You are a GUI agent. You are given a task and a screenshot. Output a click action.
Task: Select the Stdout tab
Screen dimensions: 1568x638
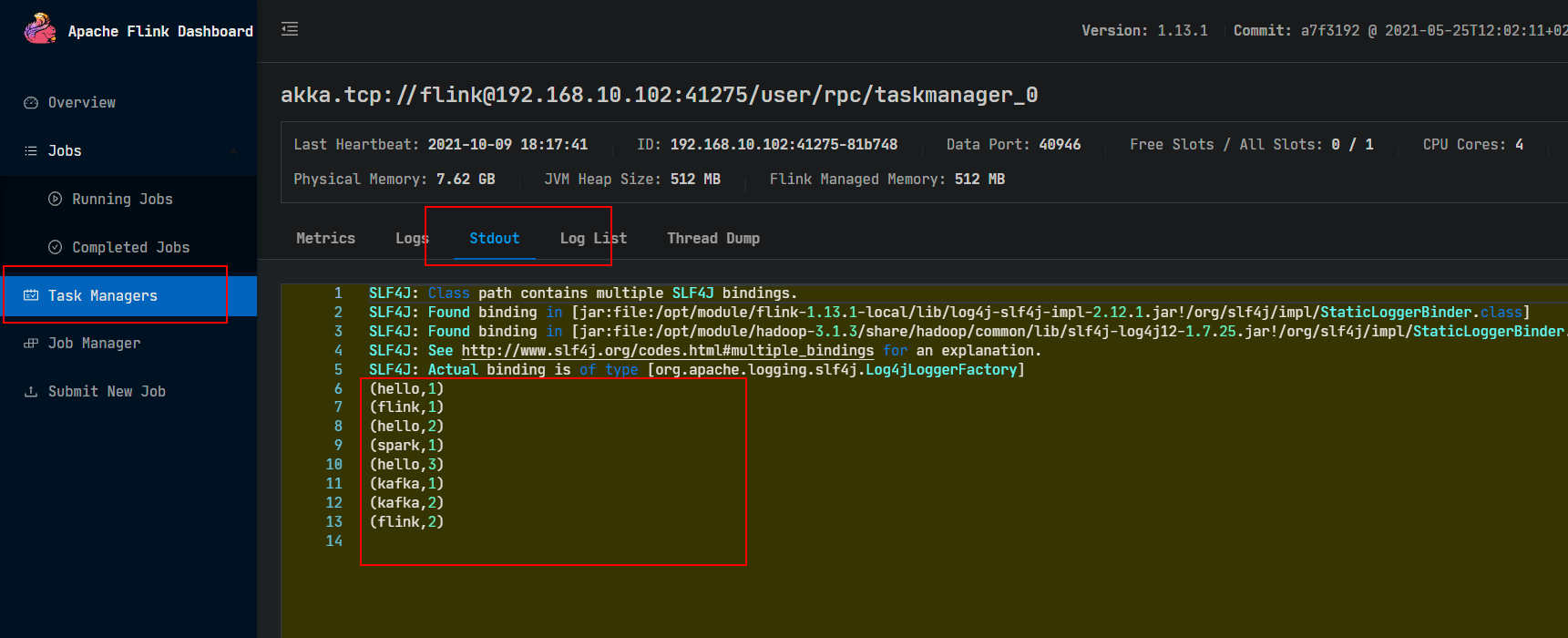tap(495, 238)
